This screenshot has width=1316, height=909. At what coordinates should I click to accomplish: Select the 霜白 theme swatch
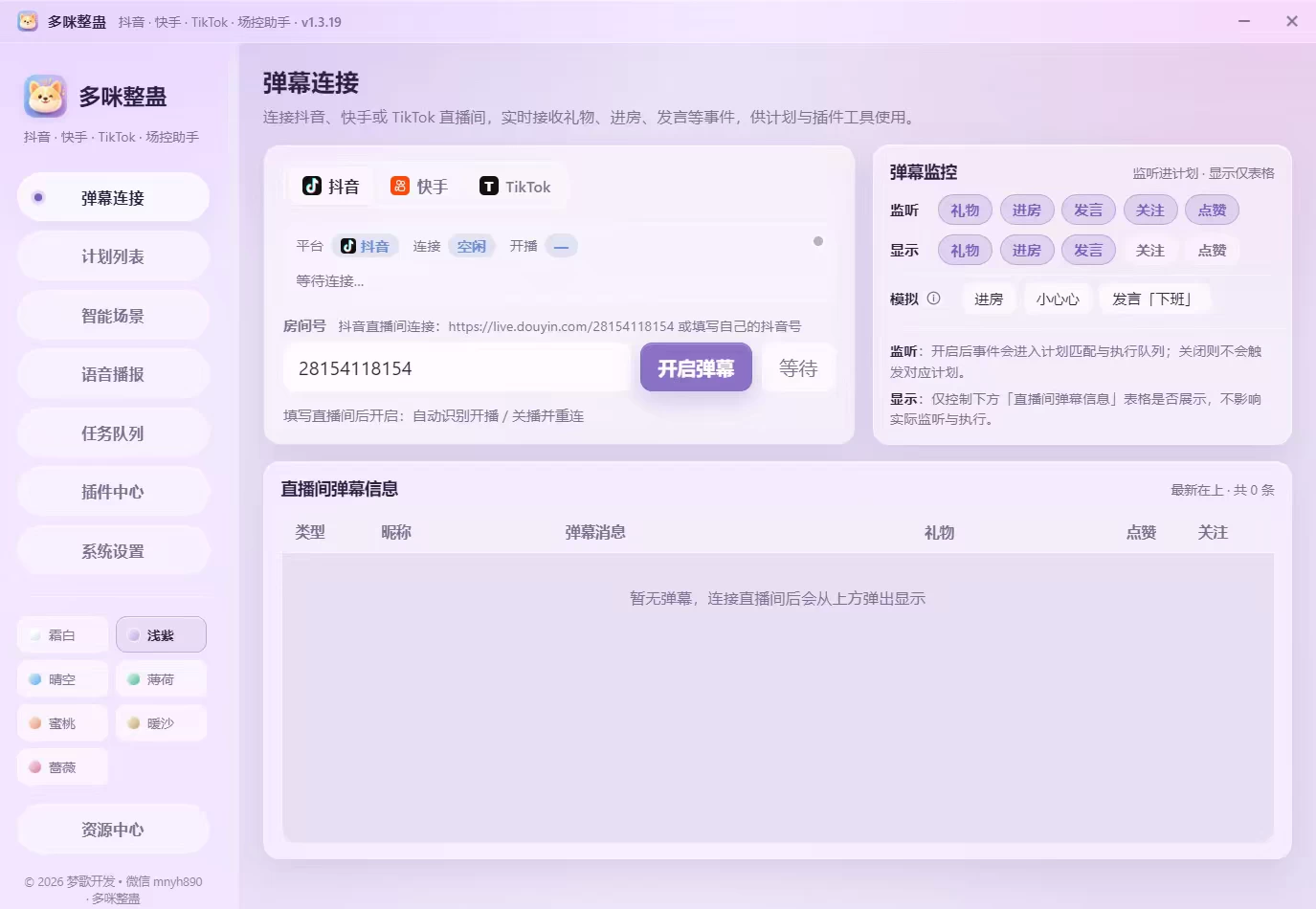coord(62,635)
